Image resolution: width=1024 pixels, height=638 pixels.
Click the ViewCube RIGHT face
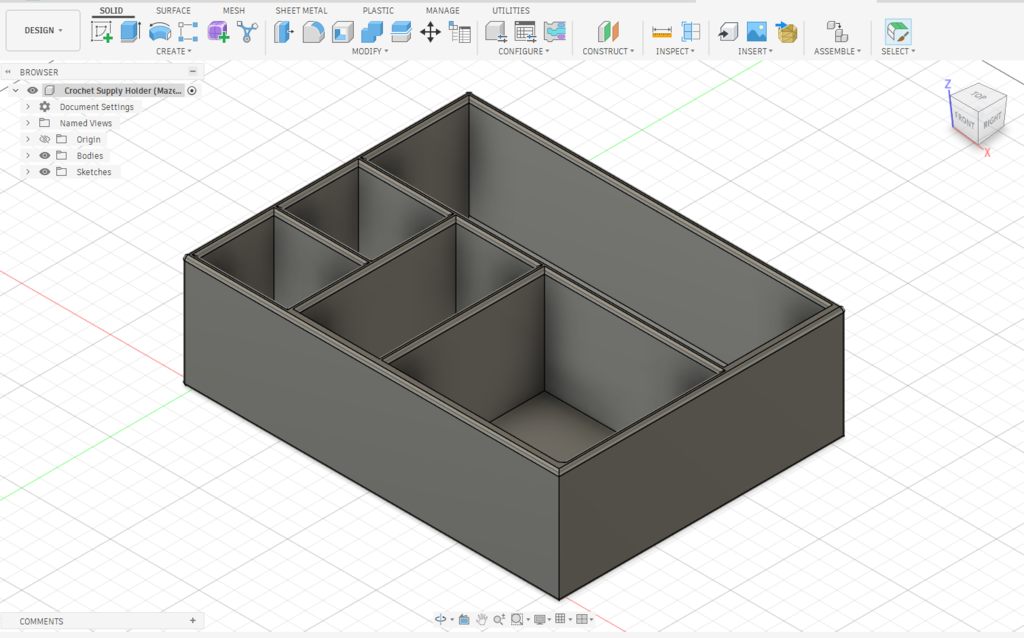point(992,121)
